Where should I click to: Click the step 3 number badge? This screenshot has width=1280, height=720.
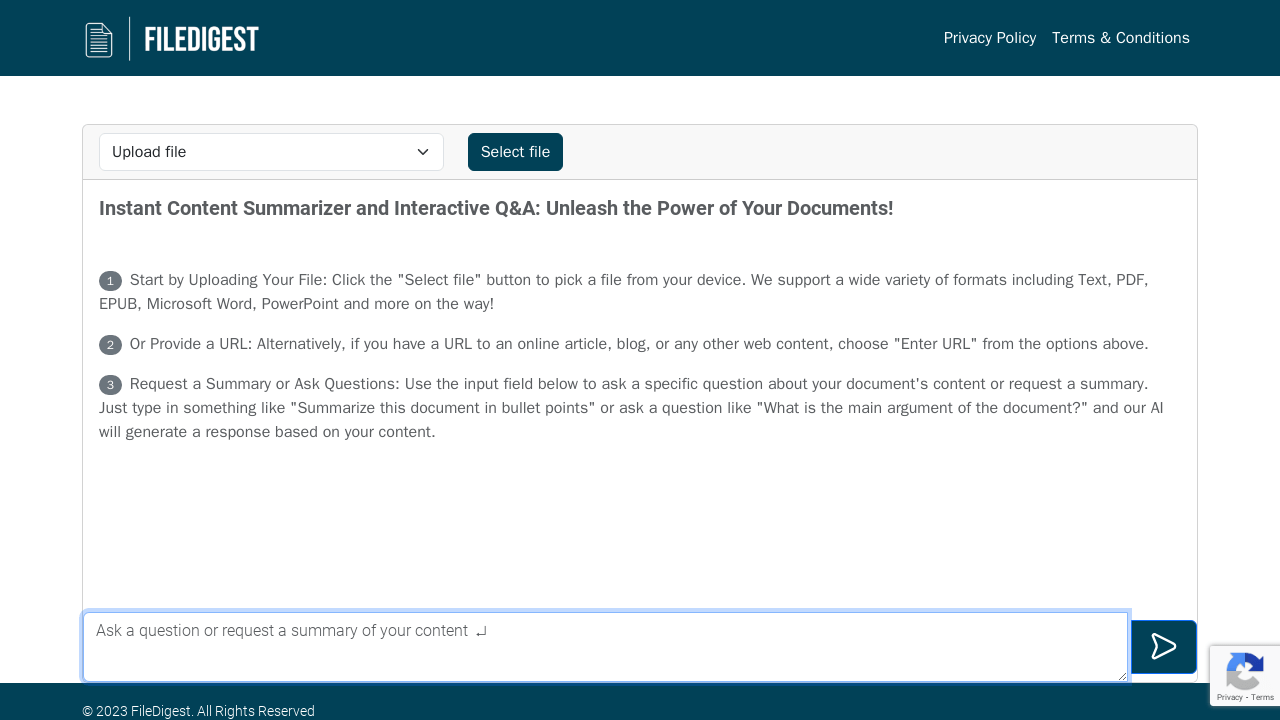tap(110, 385)
